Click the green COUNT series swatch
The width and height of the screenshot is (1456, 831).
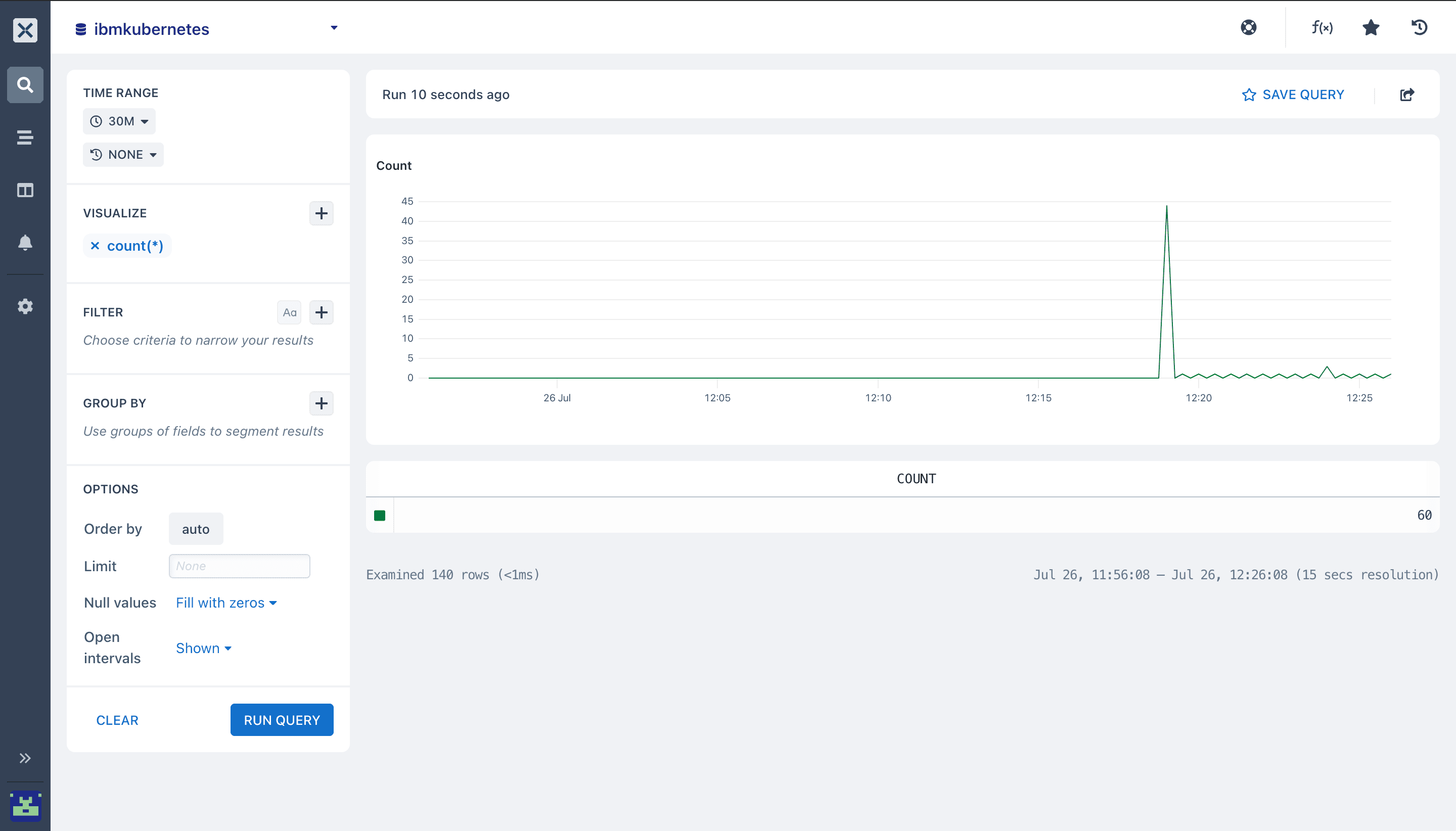pyautogui.click(x=380, y=516)
